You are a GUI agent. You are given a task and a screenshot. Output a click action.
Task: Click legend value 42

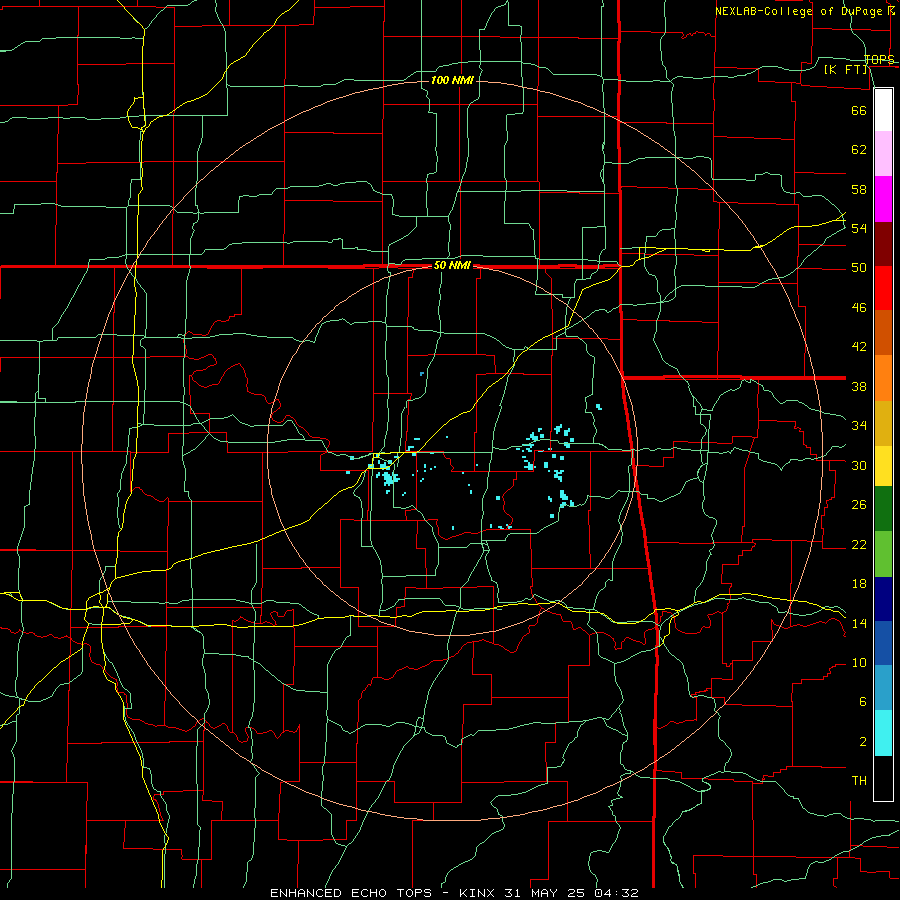tap(859, 347)
